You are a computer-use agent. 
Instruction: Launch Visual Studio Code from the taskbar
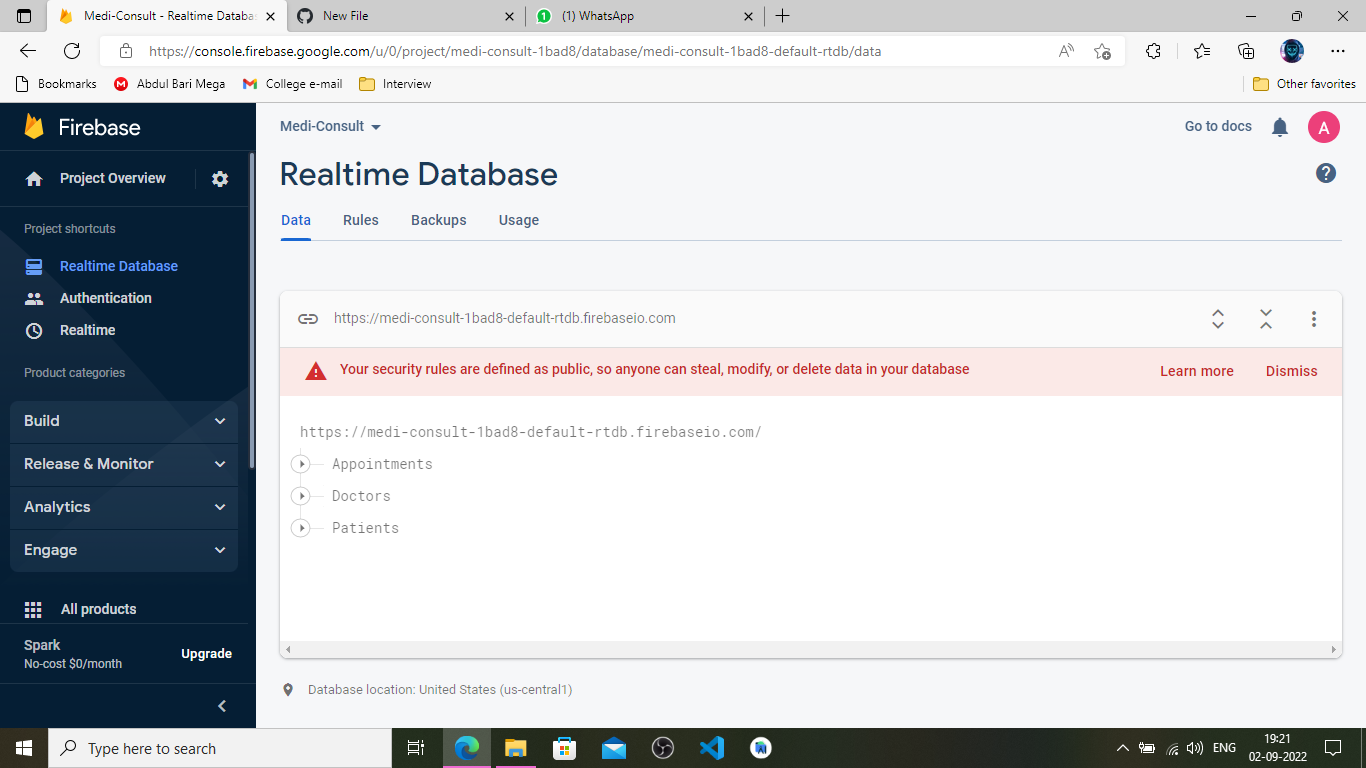(x=711, y=747)
